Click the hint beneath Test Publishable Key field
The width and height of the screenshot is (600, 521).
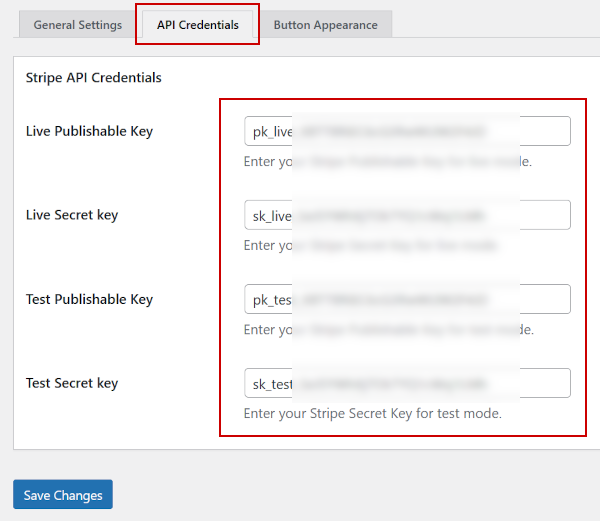tap(388, 329)
